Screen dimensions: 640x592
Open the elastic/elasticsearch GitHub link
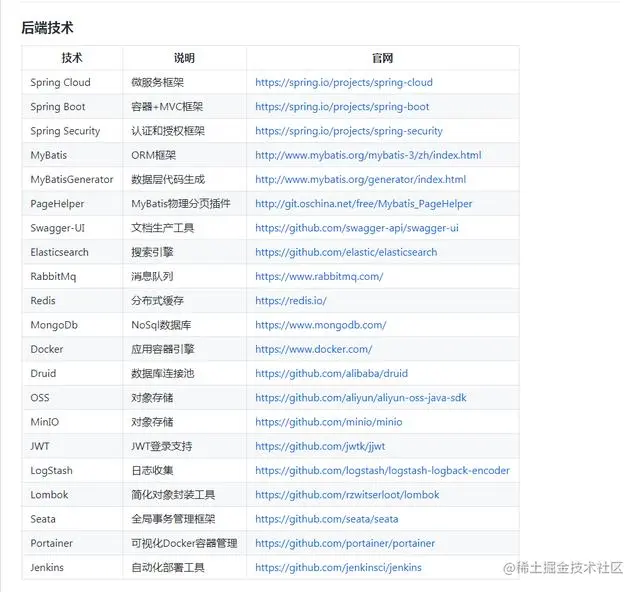[x=346, y=252]
